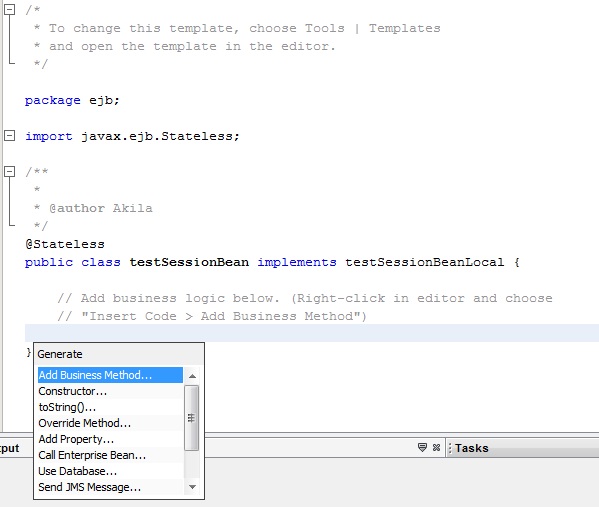The width and height of the screenshot is (599, 507).
Task: Place the cursor on 'package ejb;' line
Action: click(x=72, y=100)
